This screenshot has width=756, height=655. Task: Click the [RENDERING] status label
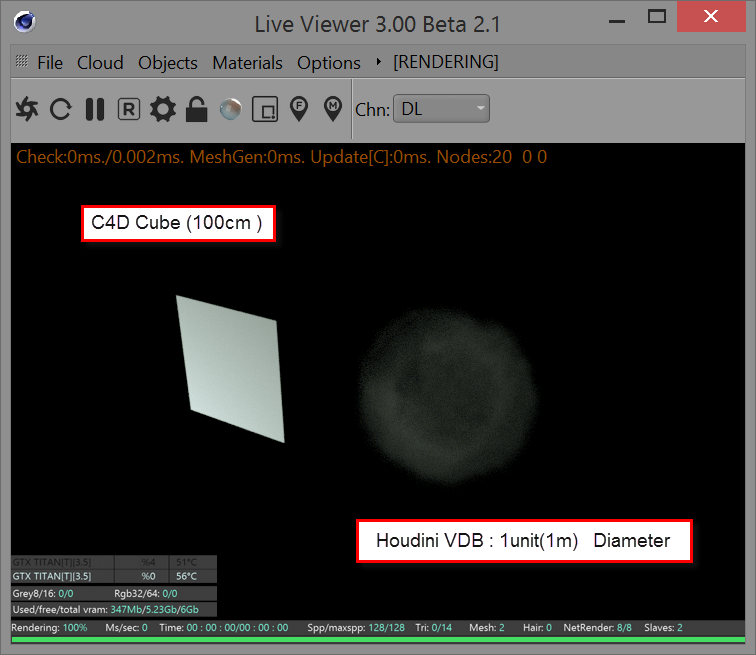(x=446, y=62)
